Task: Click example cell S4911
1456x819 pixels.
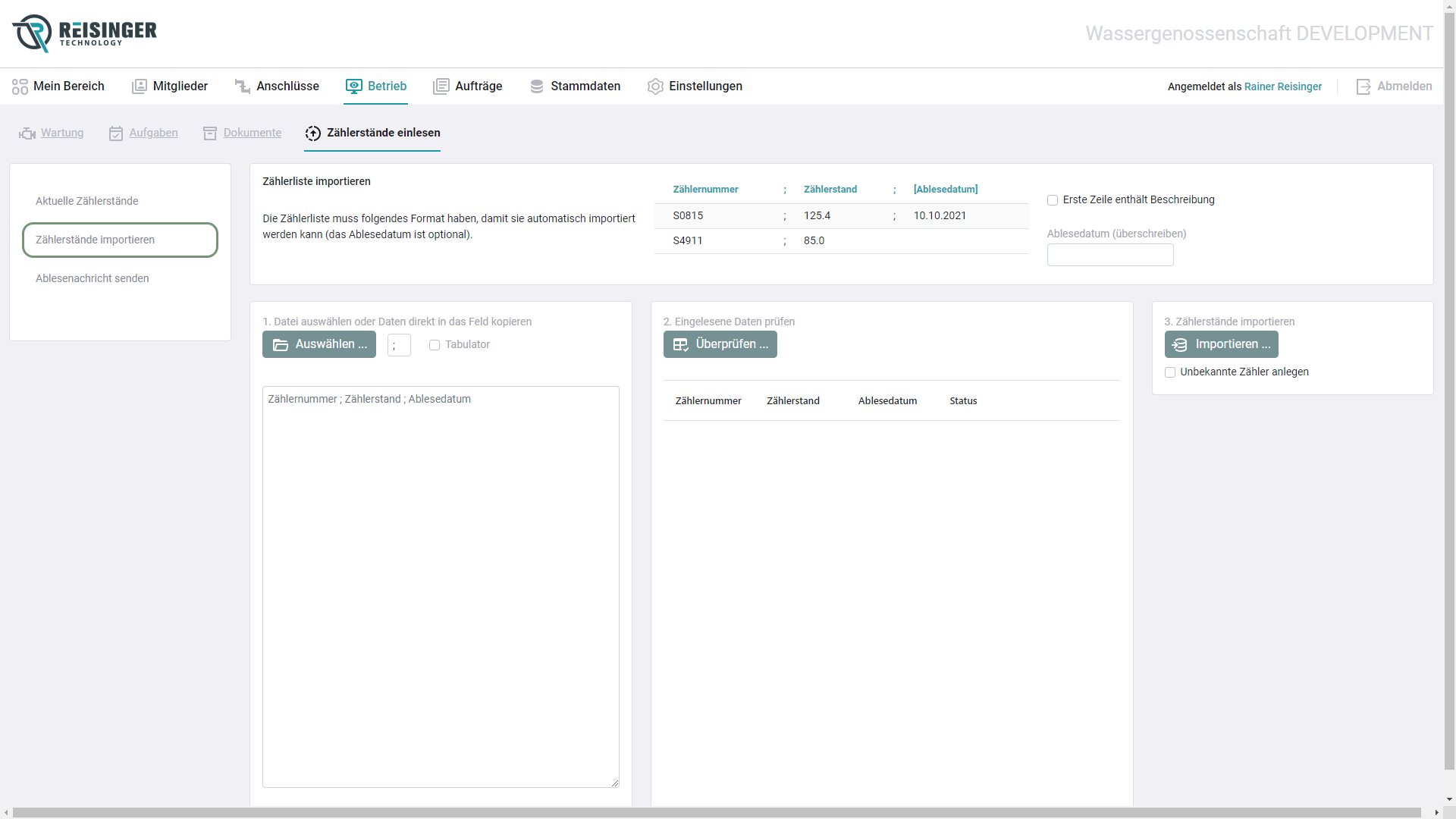Action: click(688, 241)
